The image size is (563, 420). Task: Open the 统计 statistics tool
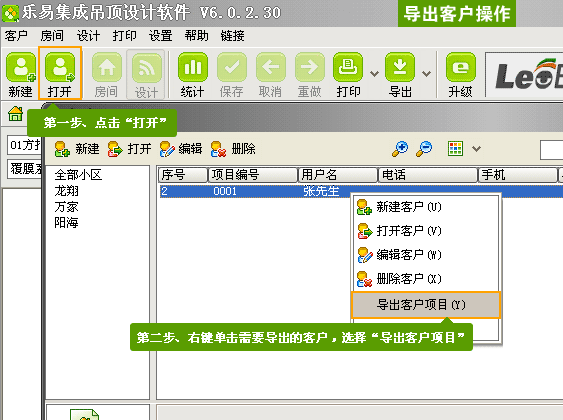[x=193, y=74]
